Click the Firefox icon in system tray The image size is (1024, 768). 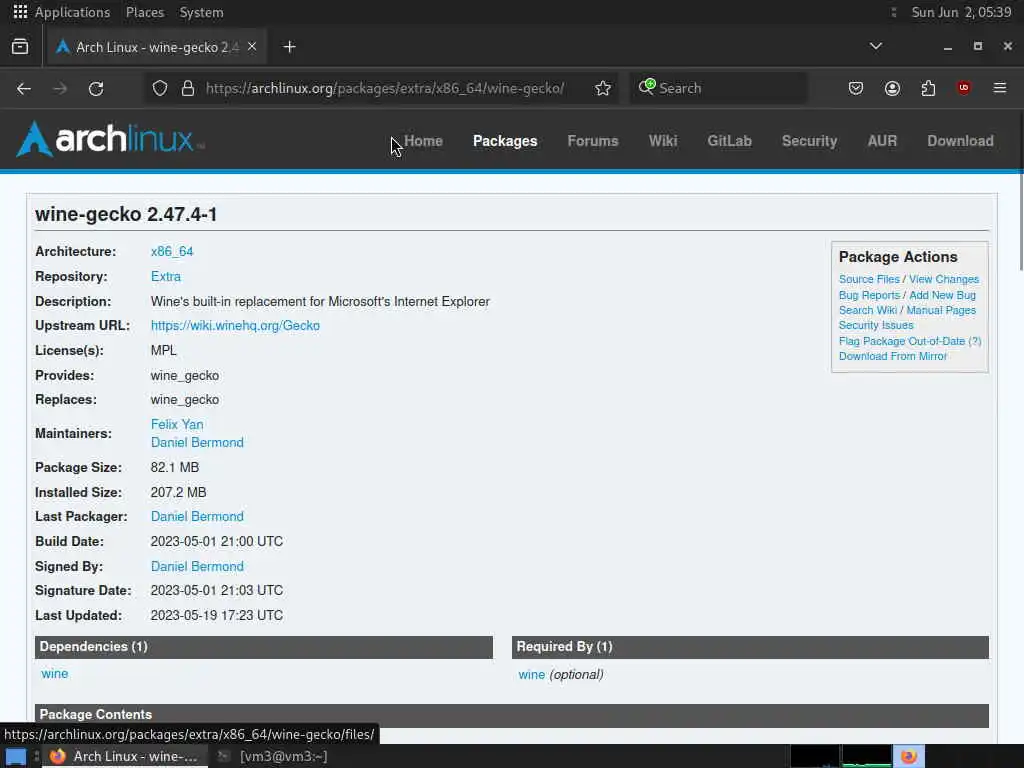click(909, 756)
